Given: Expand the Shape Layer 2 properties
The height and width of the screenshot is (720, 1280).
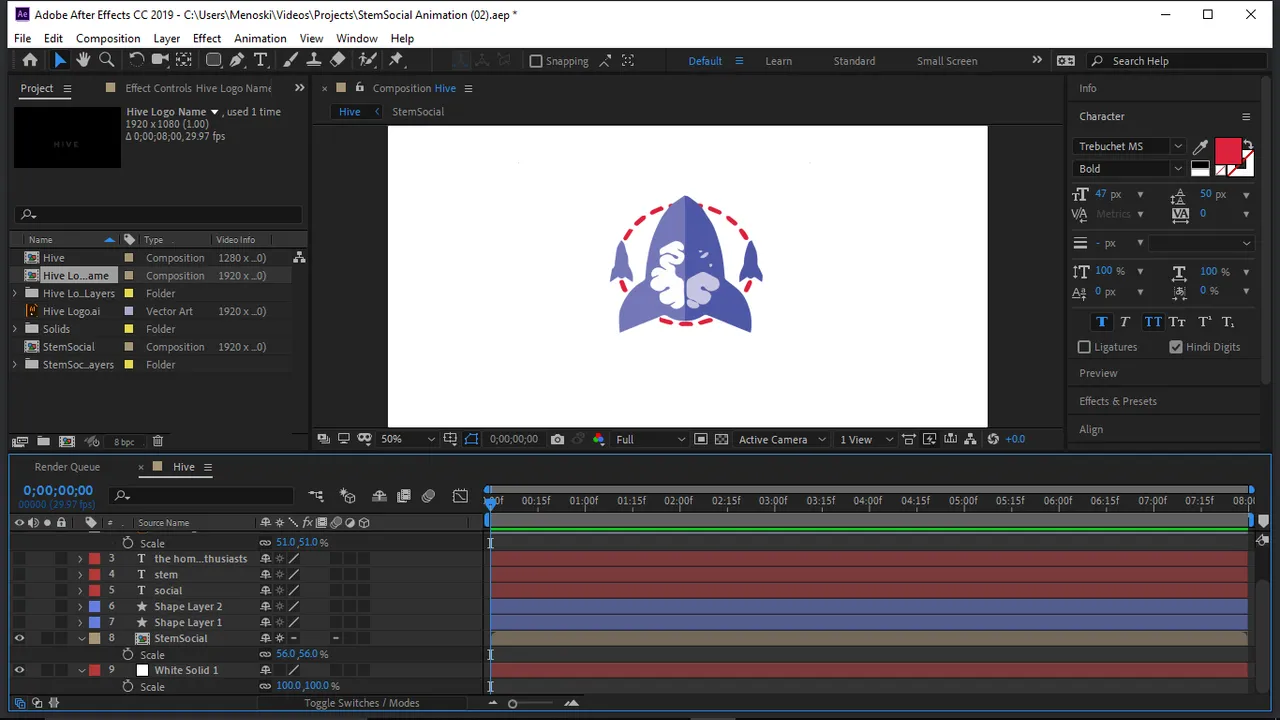Looking at the screenshot, I should 81,606.
